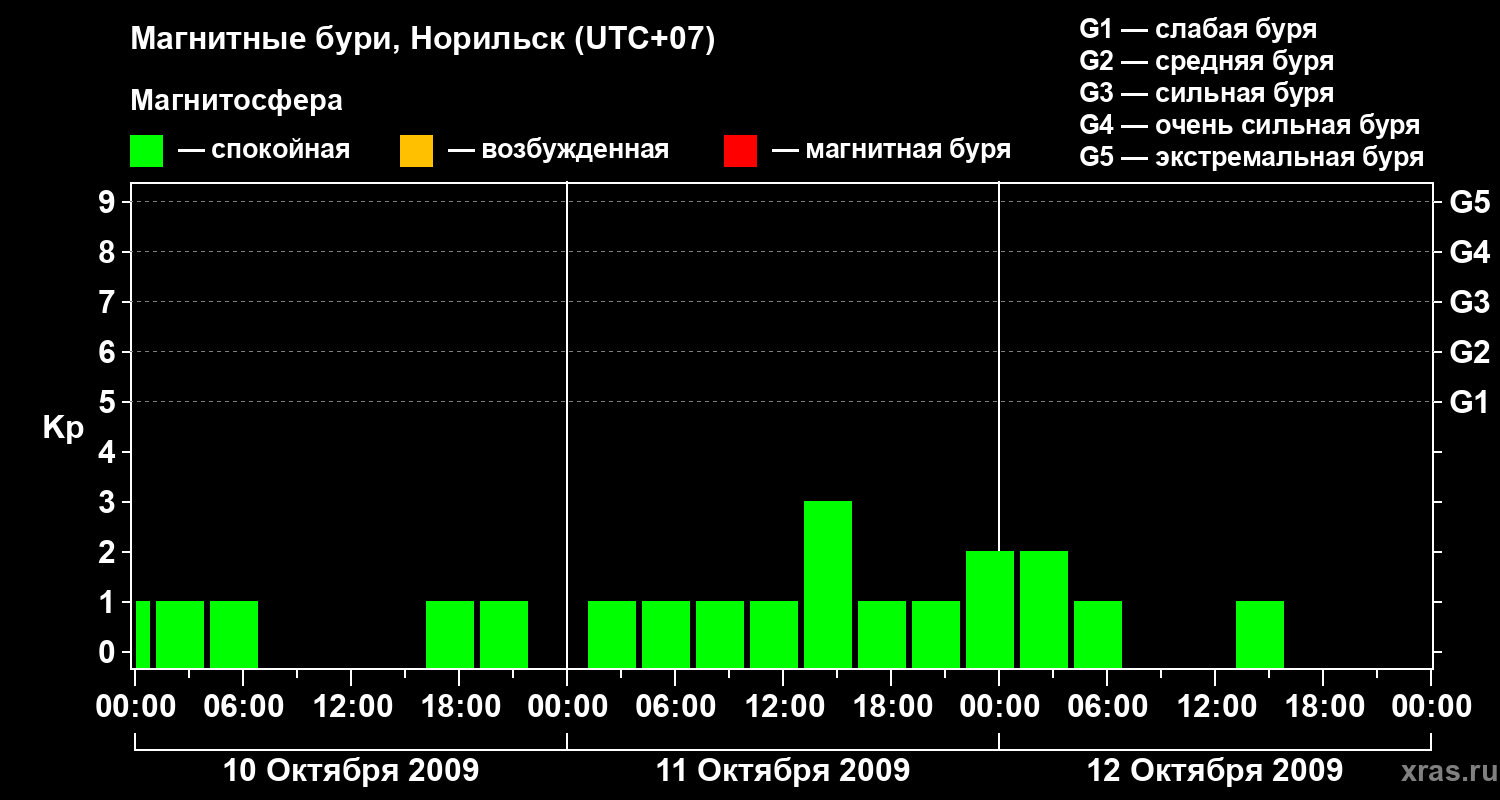Image resolution: width=1500 pixels, height=800 pixels.
Task: Click the 'G3 — сильная буря' description
Action: click(1207, 93)
